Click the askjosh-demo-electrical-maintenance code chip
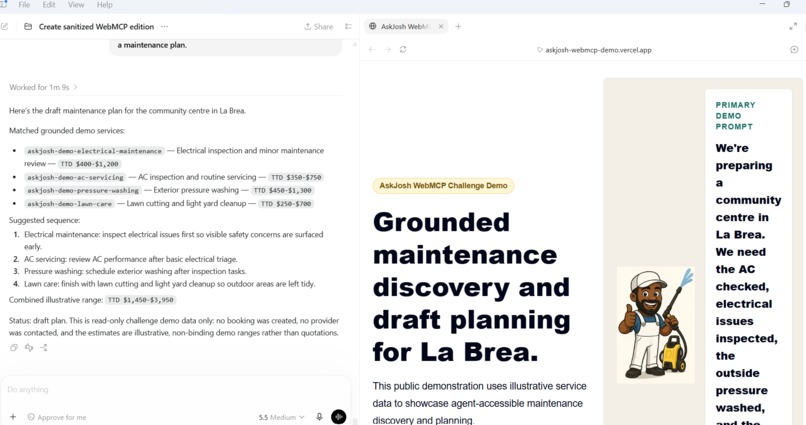Screen dimensions: 806x425 (x=94, y=151)
